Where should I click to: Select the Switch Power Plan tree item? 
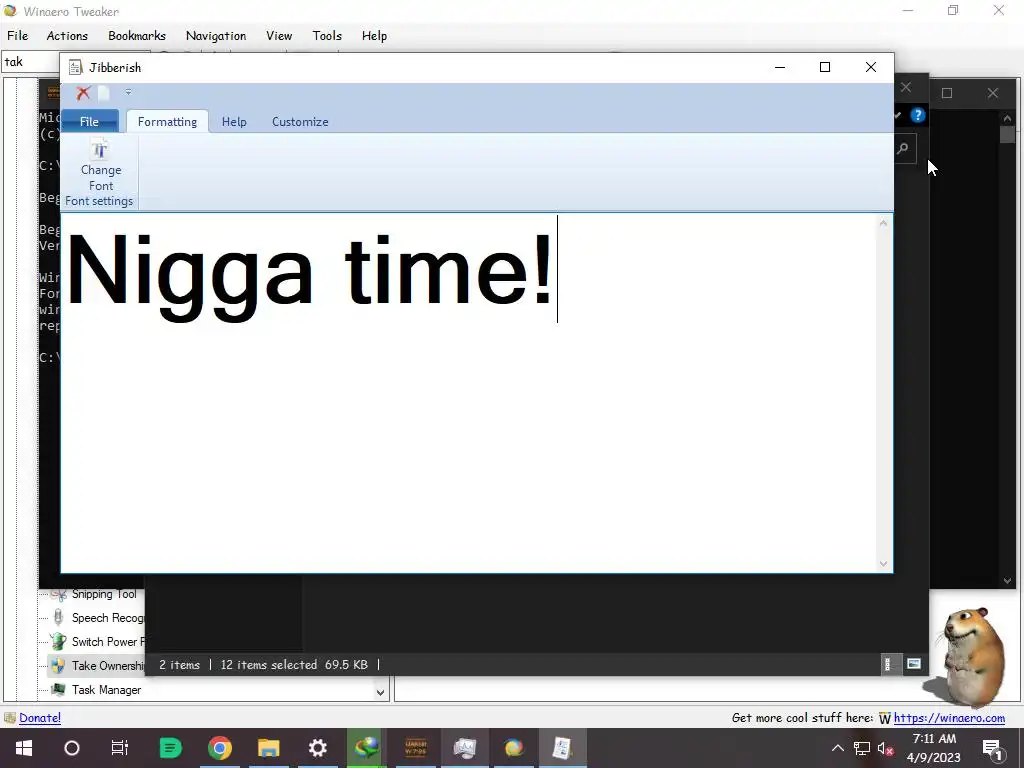[x=108, y=642]
